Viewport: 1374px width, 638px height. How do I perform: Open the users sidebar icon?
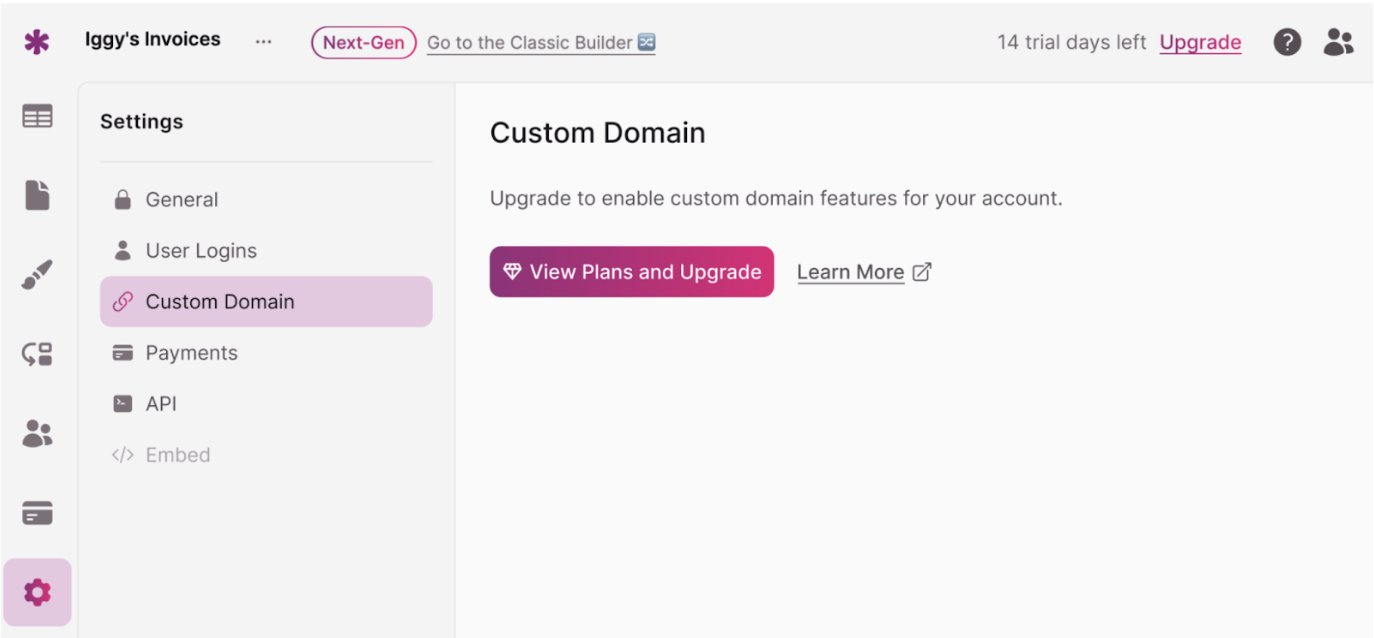[x=37, y=433]
